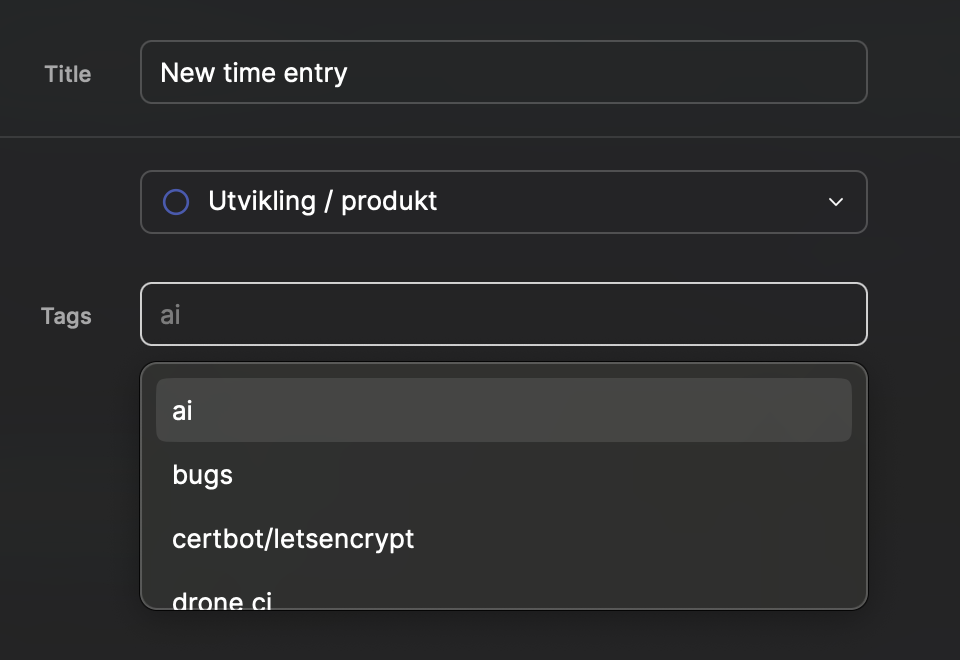960x660 pixels.
Task: Click the blue circle project icon
Action: [x=176, y=202]
